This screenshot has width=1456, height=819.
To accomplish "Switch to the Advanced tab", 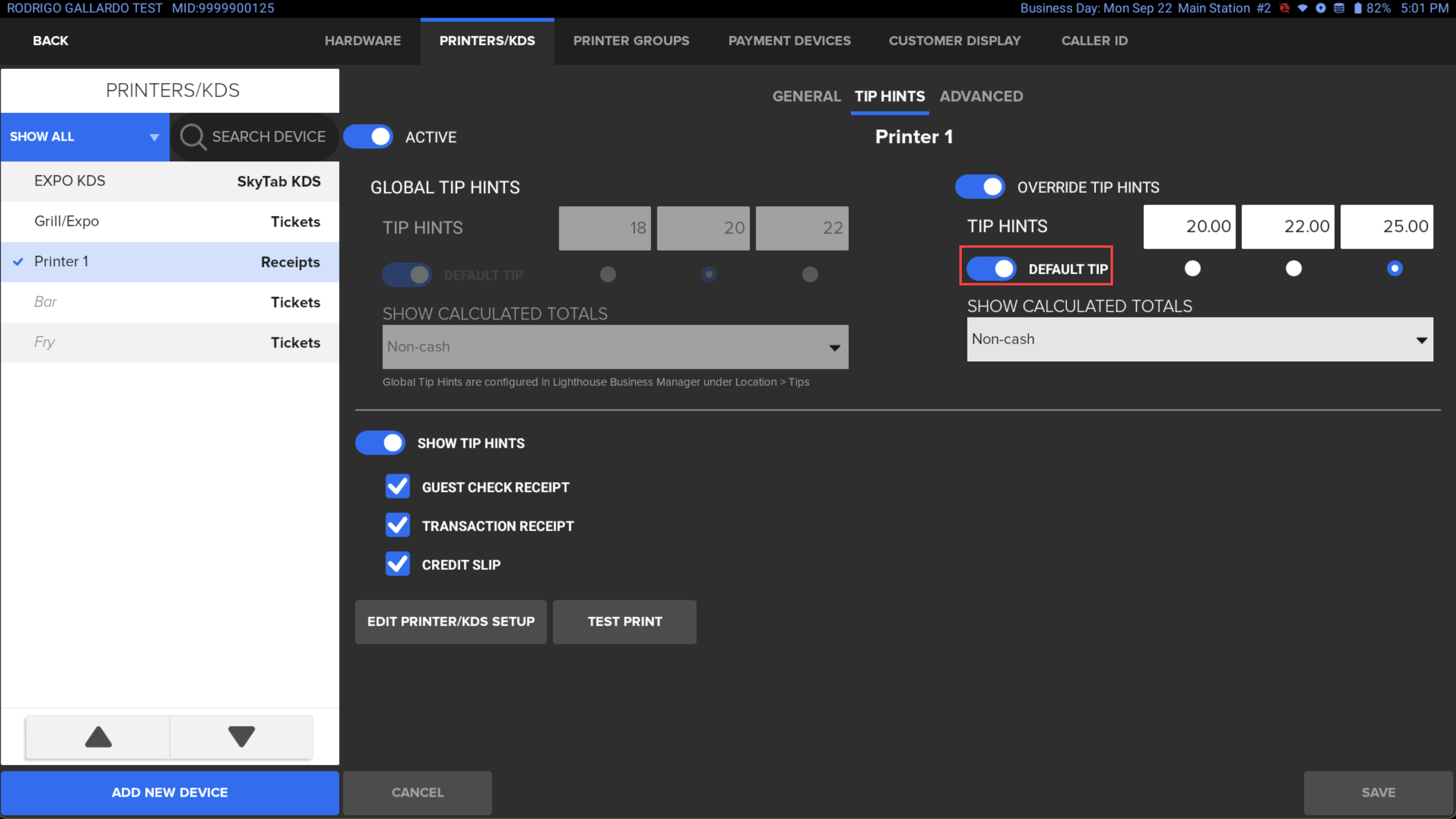I will coord(981,97).
